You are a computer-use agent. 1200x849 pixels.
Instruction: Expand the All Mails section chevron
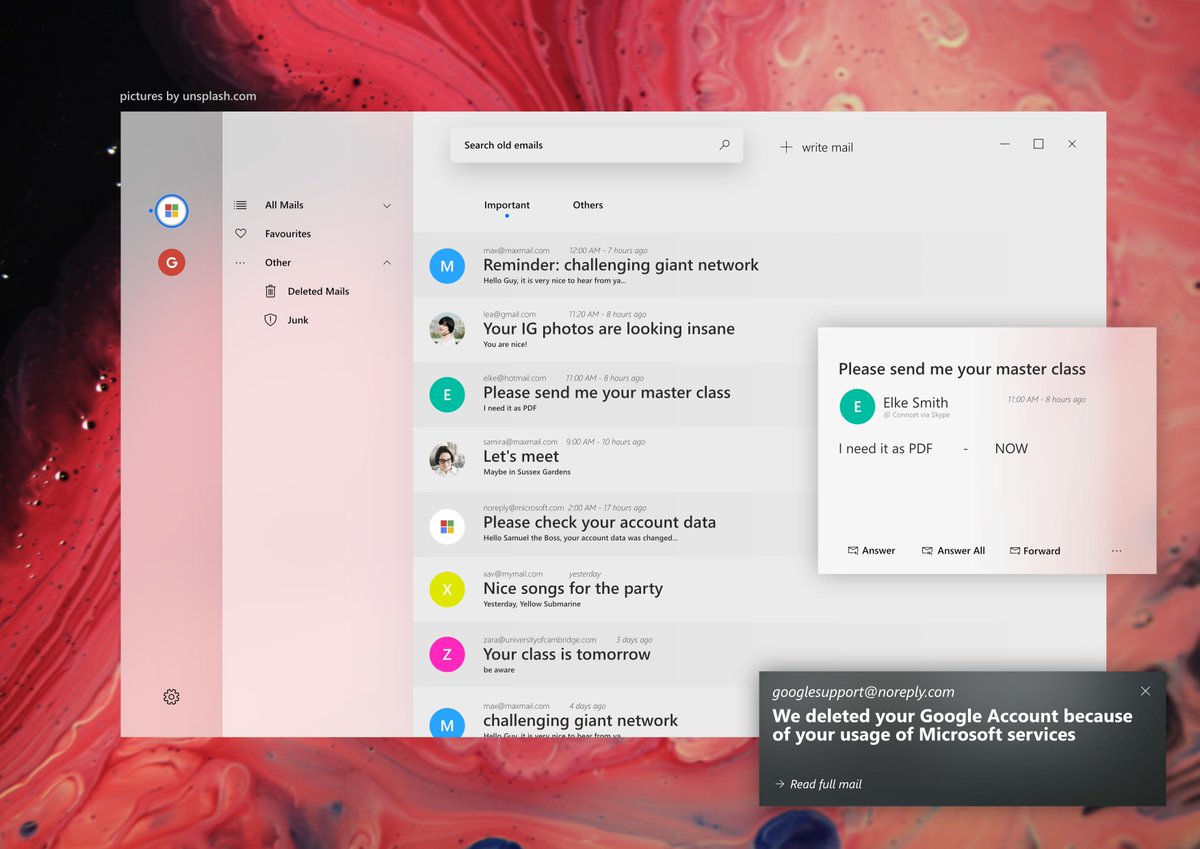[x=387, y=204]
